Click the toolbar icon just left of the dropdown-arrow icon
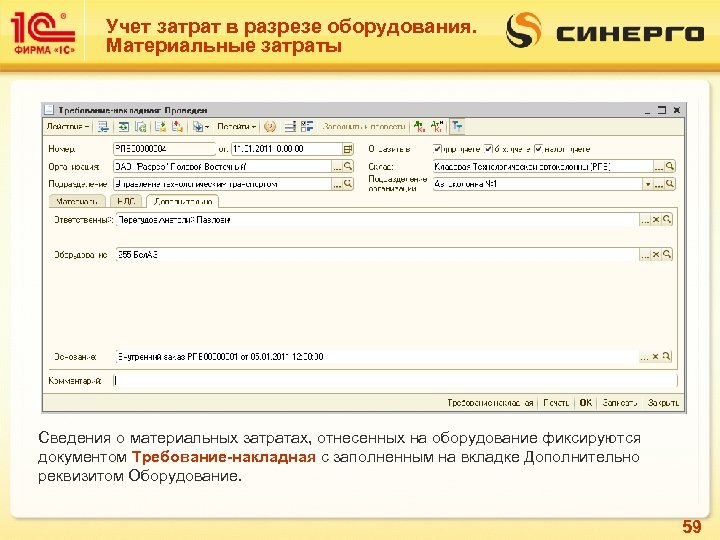Image resolution: width=720 pixels, height=540 pixels. point(177,127)
